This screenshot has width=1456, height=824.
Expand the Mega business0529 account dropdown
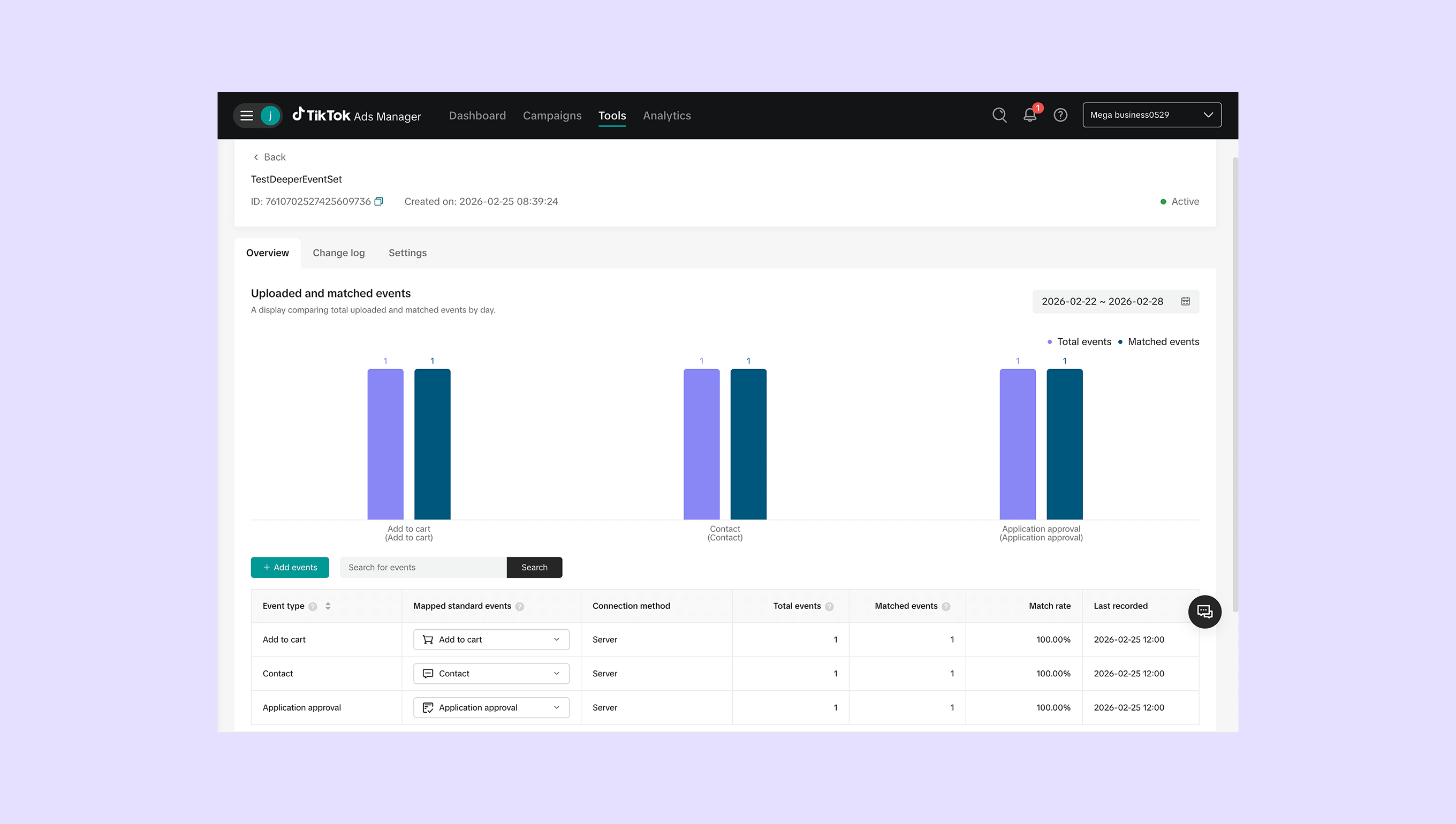pos(1151,115)
